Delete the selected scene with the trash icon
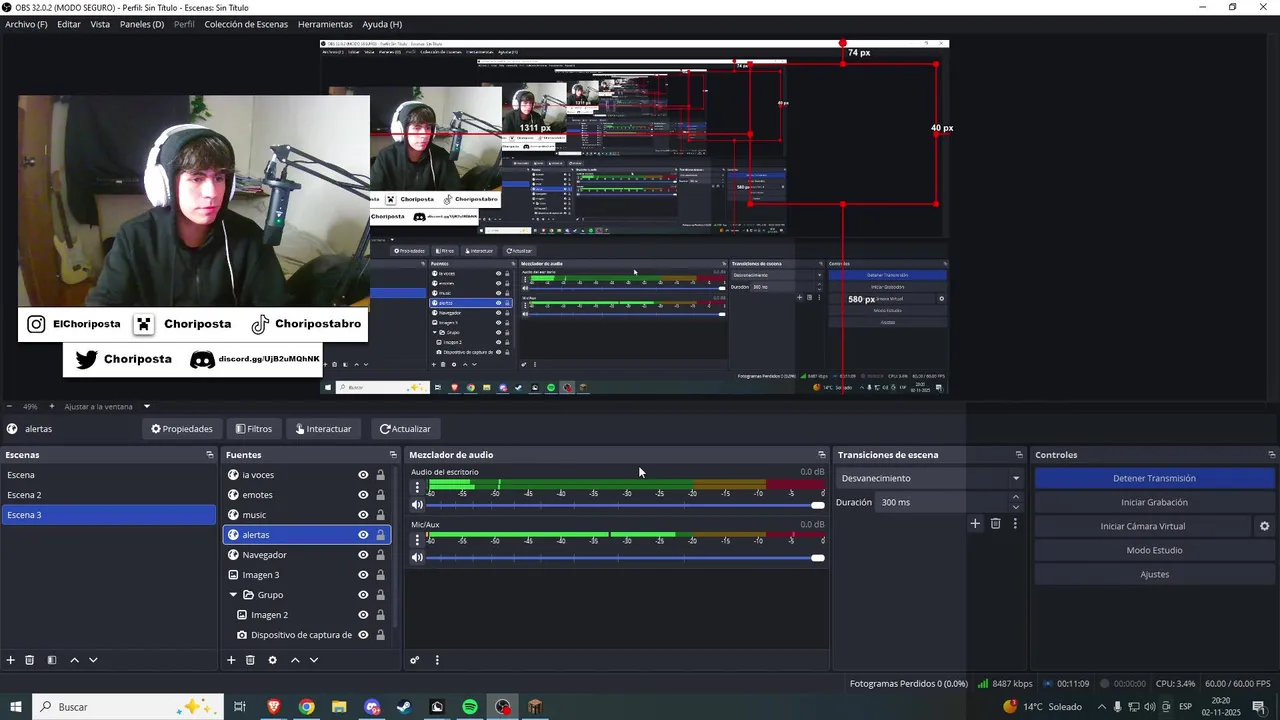This screenshot has width=1280, height=720. point(30,660)
